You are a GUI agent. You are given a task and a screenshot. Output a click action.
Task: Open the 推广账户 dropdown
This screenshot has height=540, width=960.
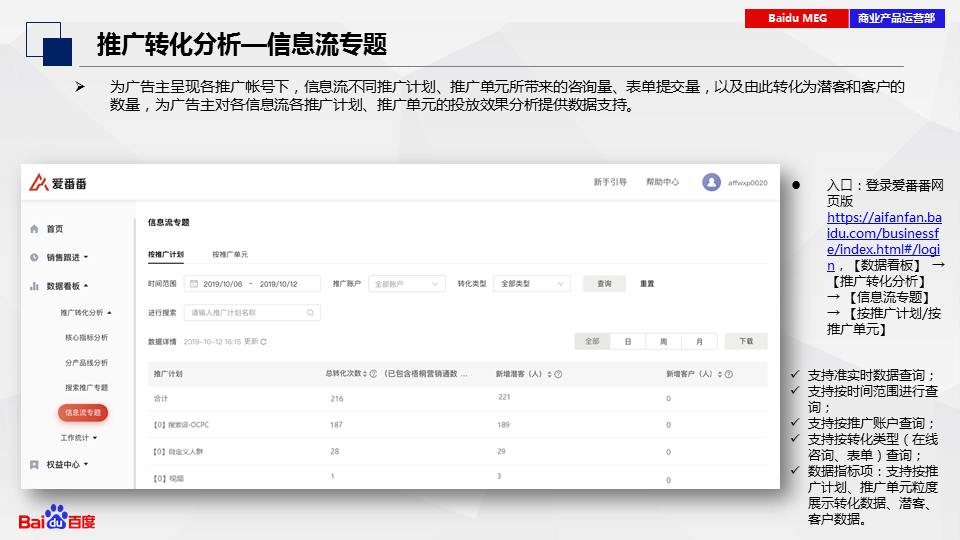[406, 284]
